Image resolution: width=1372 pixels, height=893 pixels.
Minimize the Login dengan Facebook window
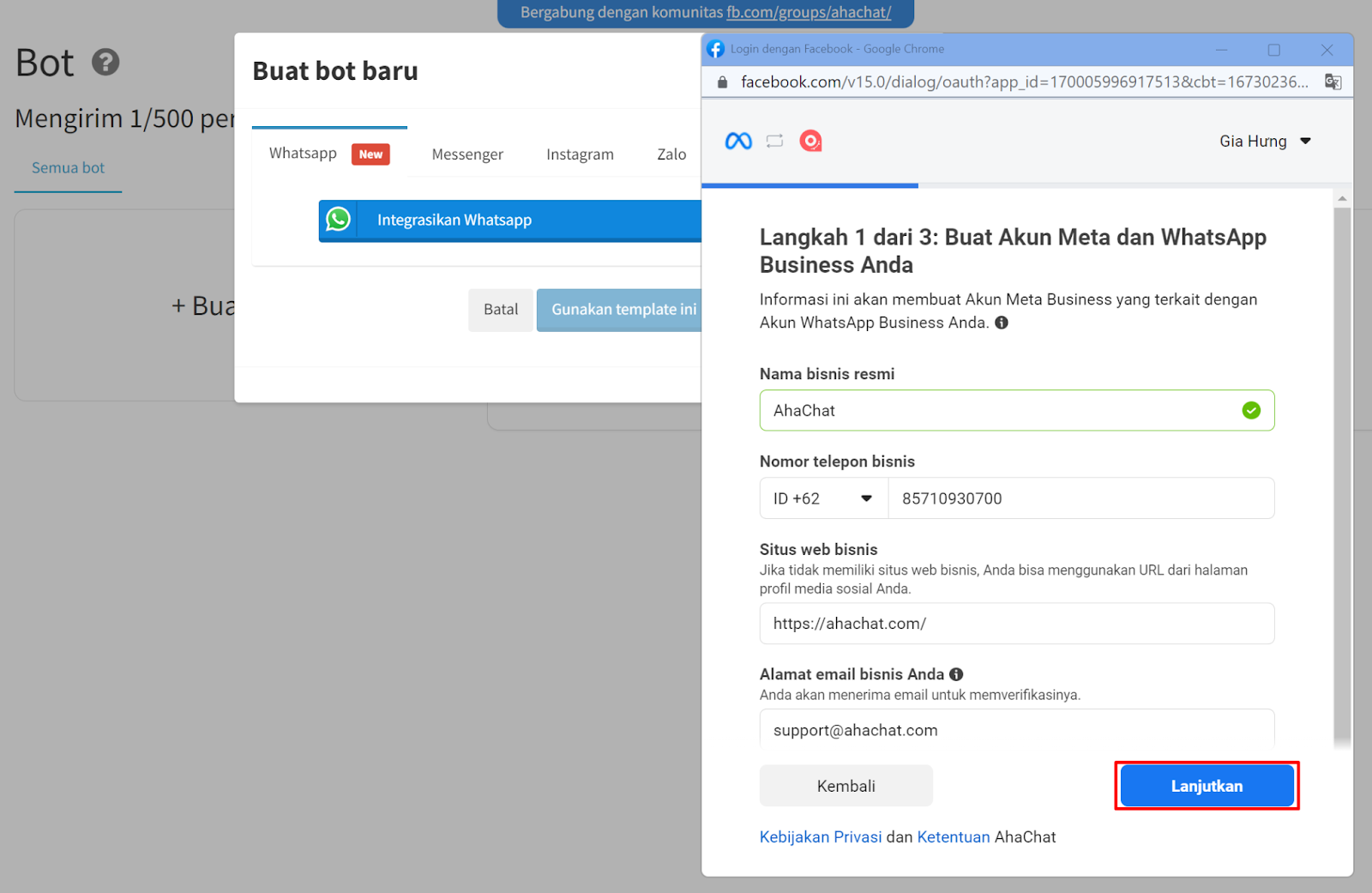(x=1221, y=50)
